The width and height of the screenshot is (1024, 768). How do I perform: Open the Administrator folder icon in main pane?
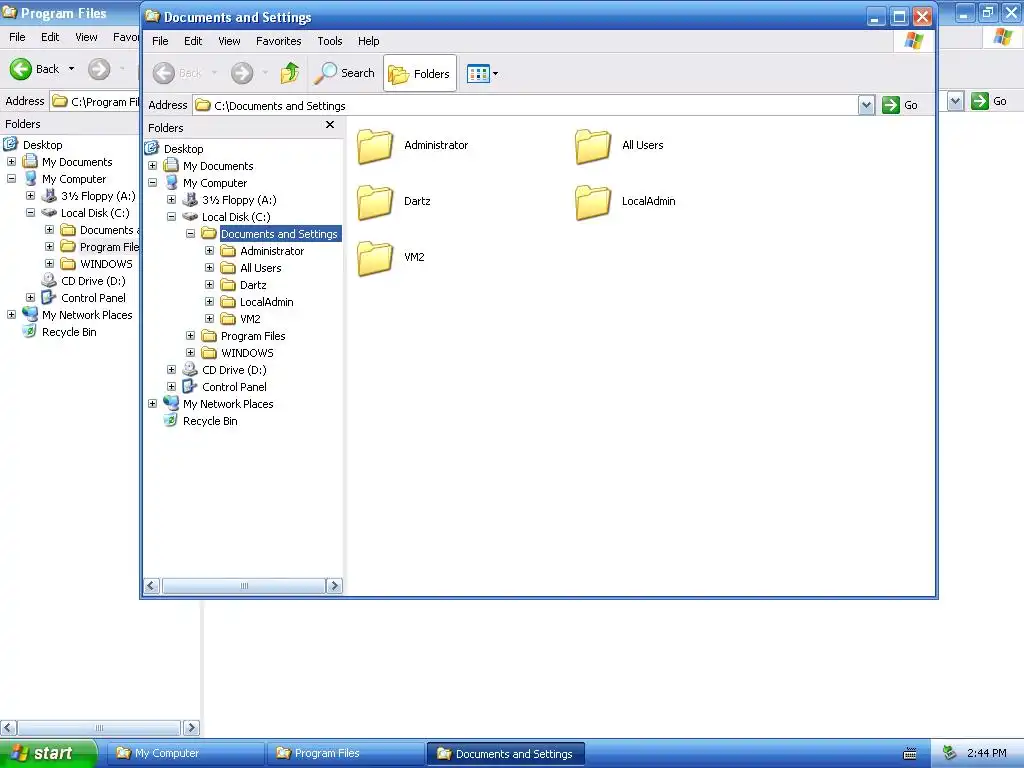click(x=375, y=145)
